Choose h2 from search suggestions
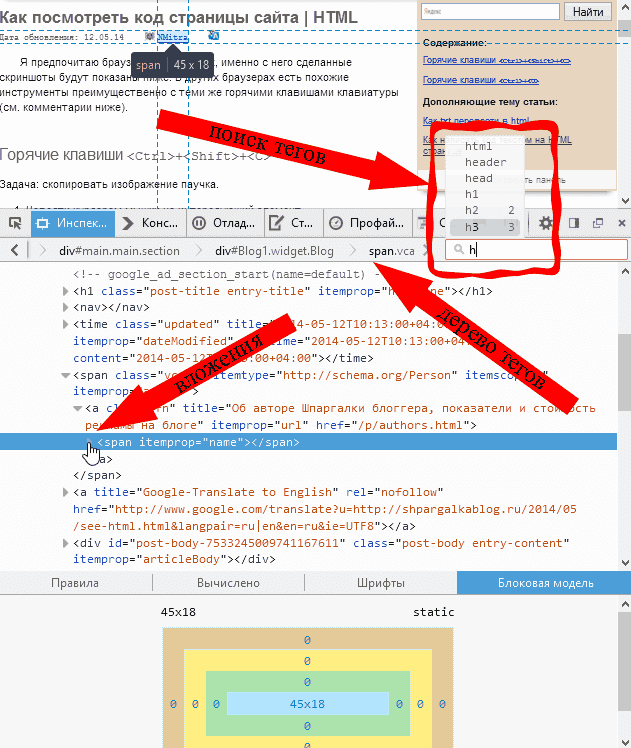Viewport: 631px width, 748px height. click(485, 210)
